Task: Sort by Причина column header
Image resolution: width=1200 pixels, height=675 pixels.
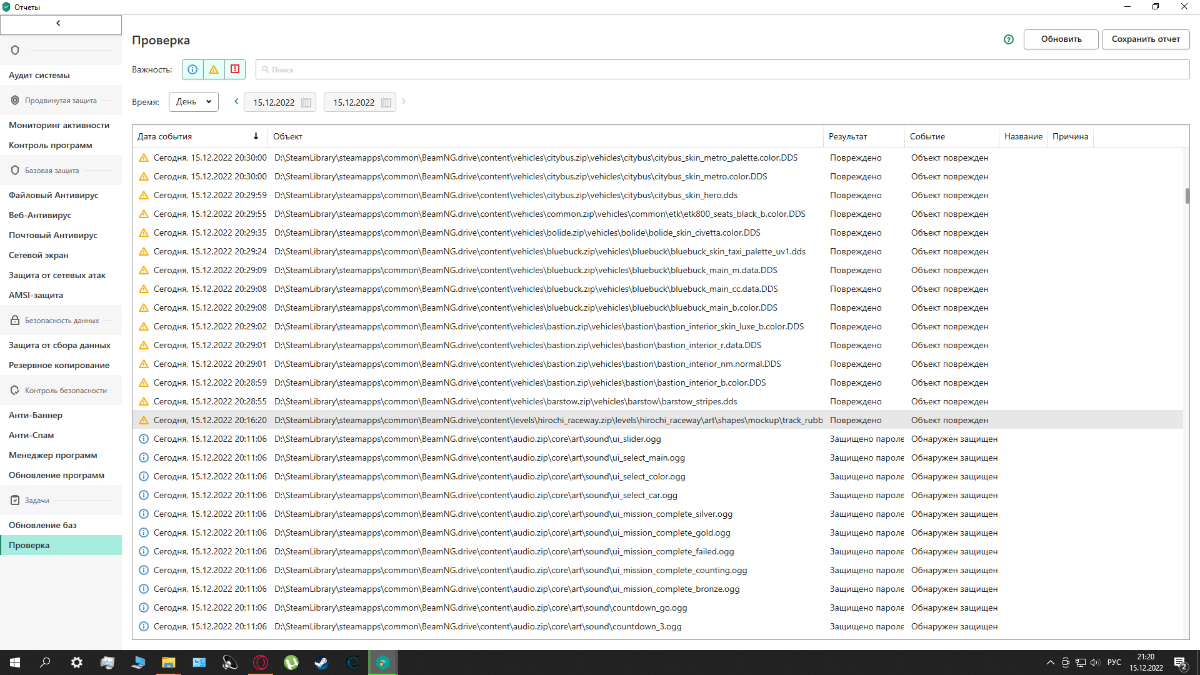Action: pyautogui.click(x=1070, y=136)
